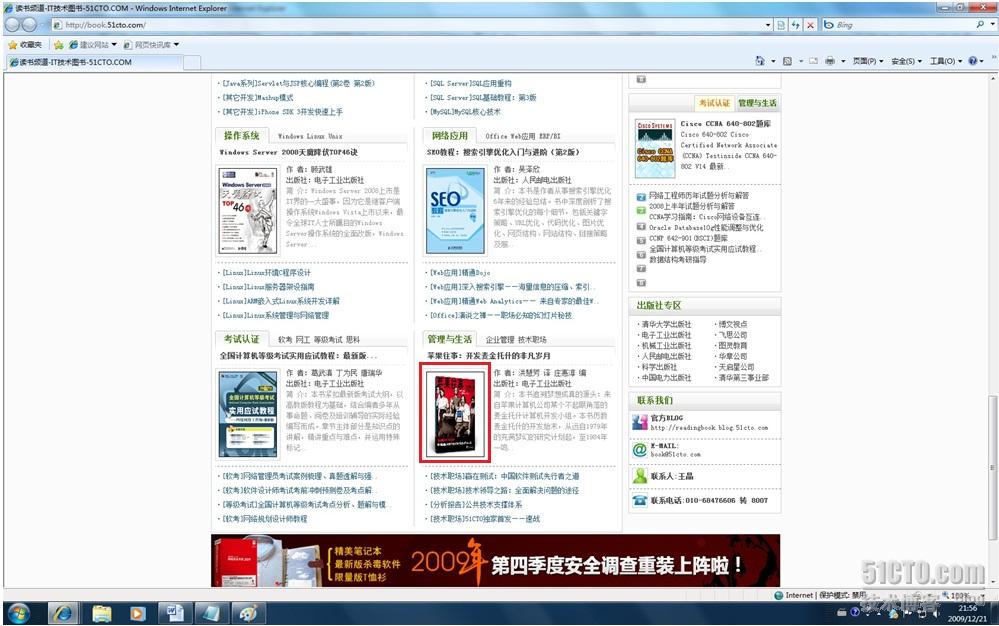Click the browser Forward button
Viewport: 999px width, 626px height.
click(29, 25)
